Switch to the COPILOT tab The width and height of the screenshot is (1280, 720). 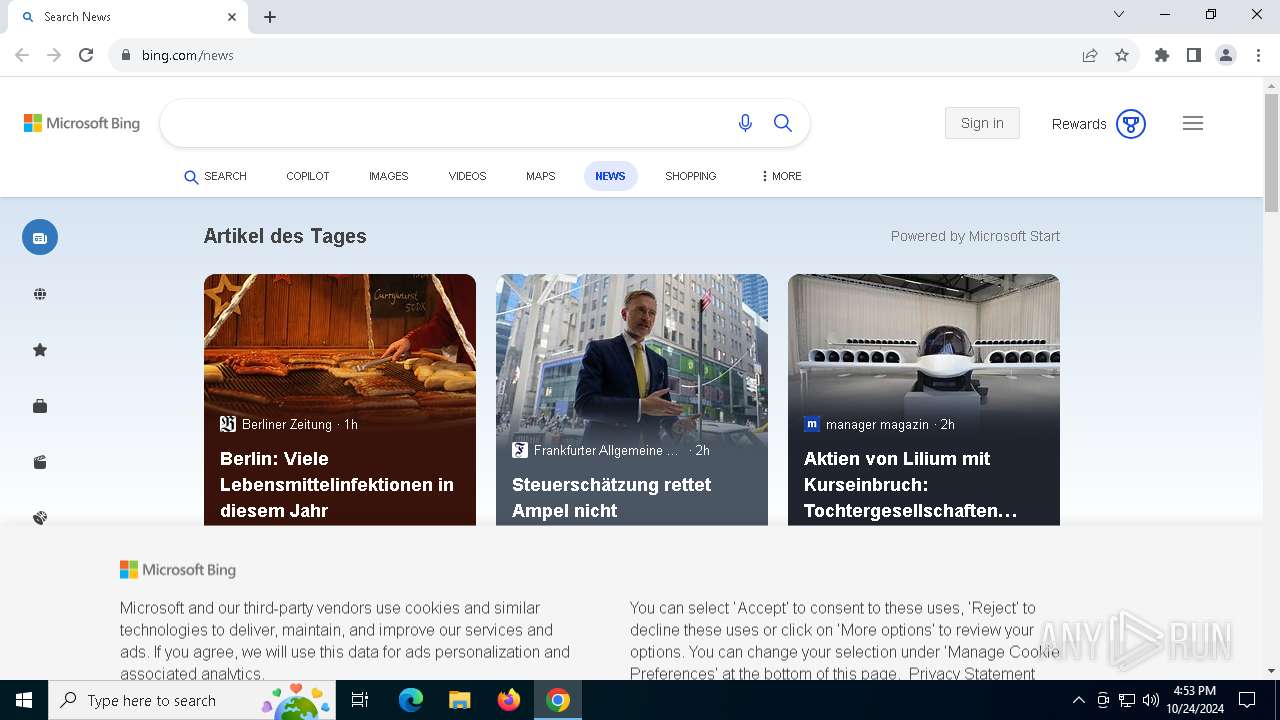point(308,176)
